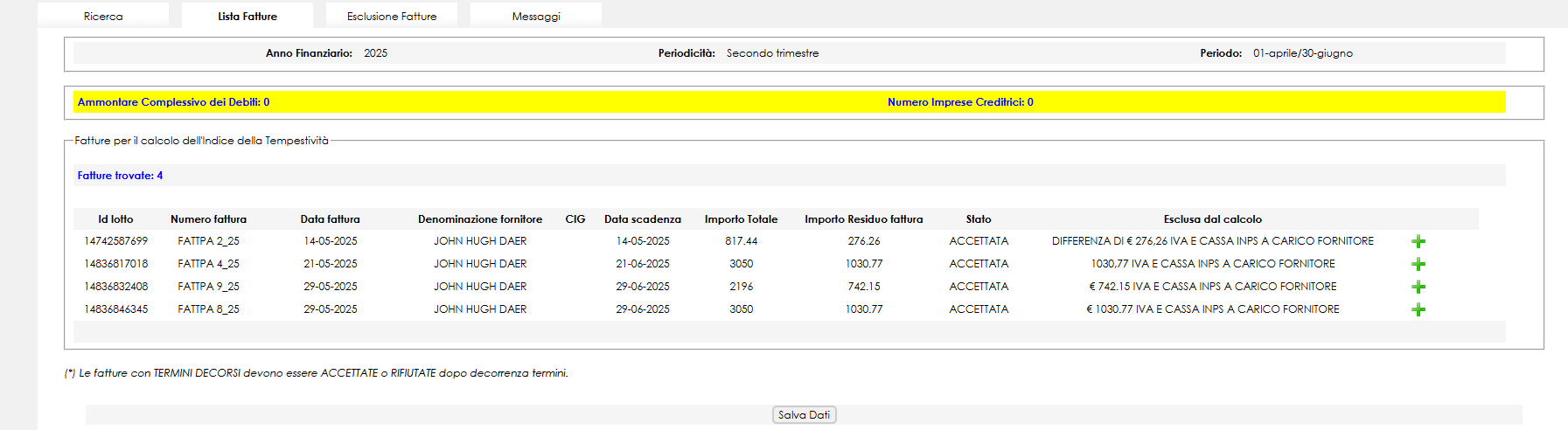
Task: Open the Ricerca tab
Action: [x=103, y=16]
